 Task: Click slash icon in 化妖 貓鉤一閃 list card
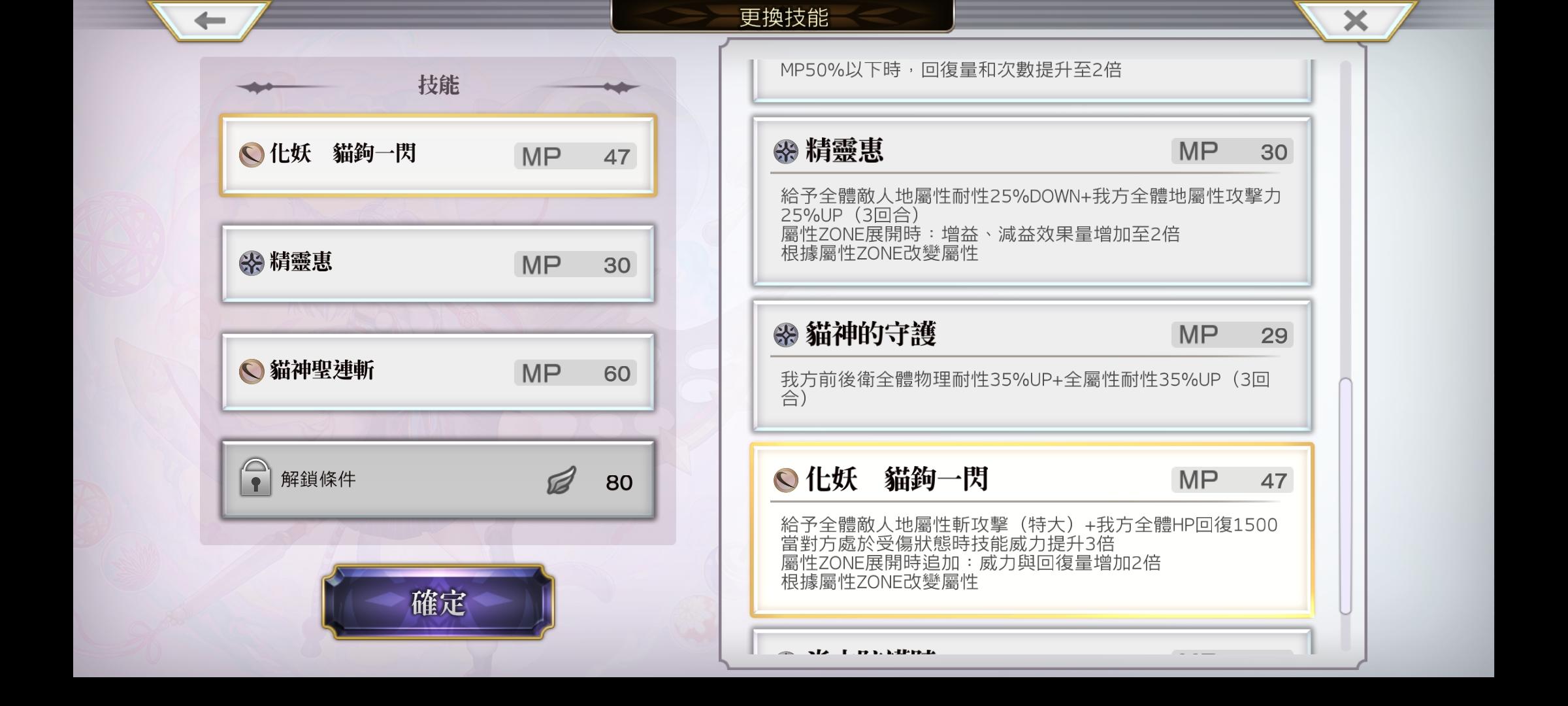click(786, 480)
